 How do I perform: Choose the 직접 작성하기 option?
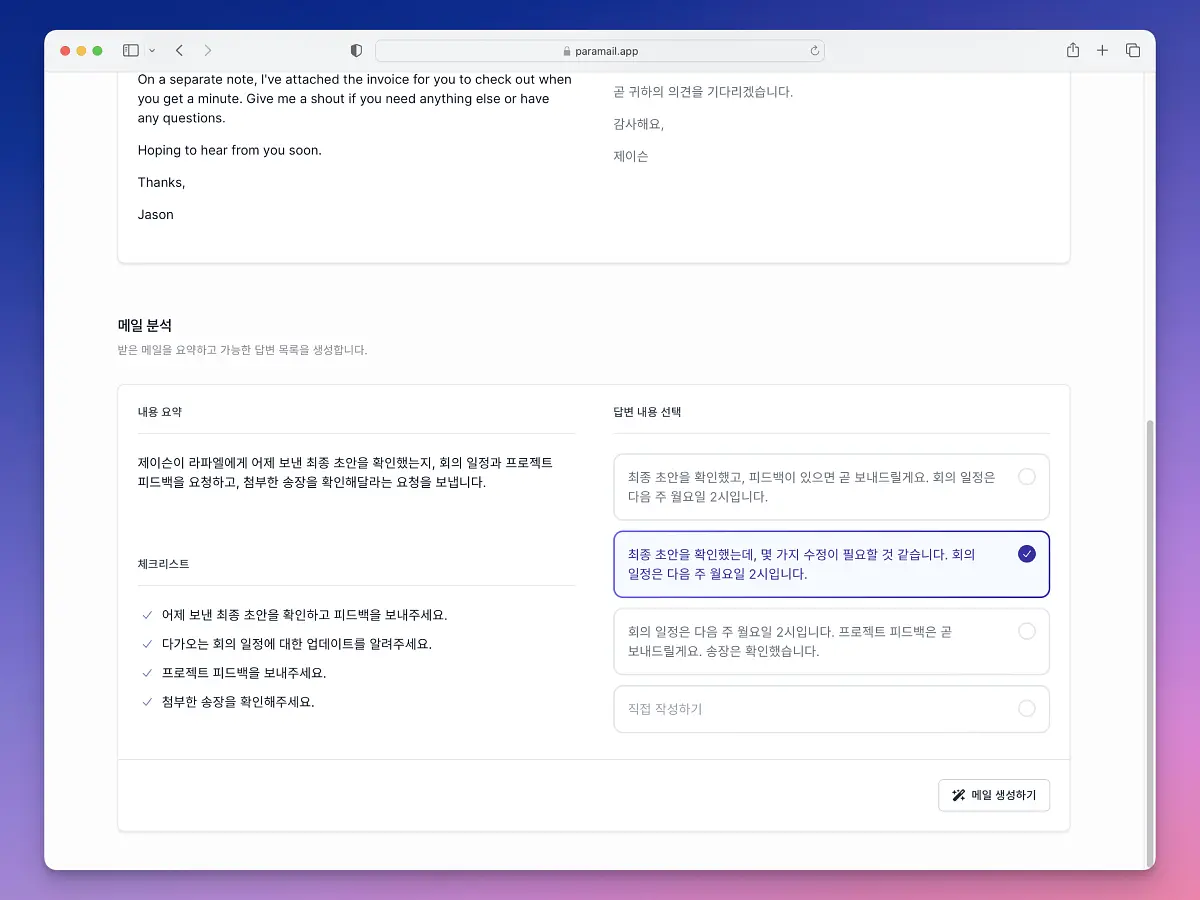(x=831, y=709)
